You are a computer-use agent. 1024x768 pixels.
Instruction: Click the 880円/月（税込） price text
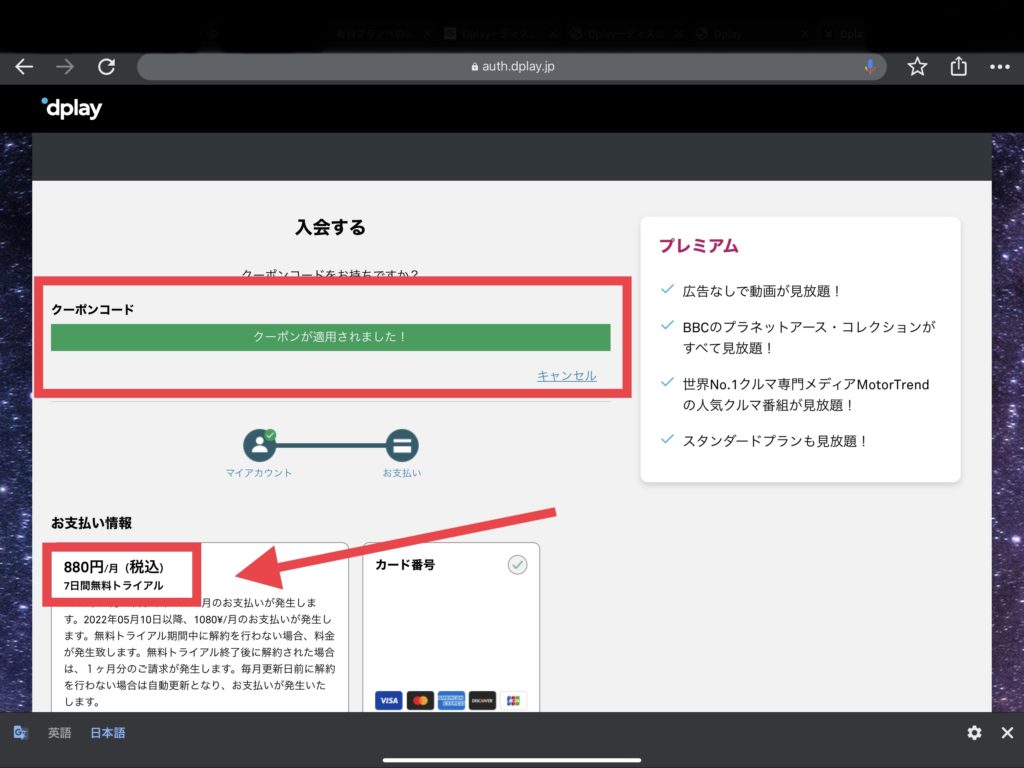click(114, 567)
